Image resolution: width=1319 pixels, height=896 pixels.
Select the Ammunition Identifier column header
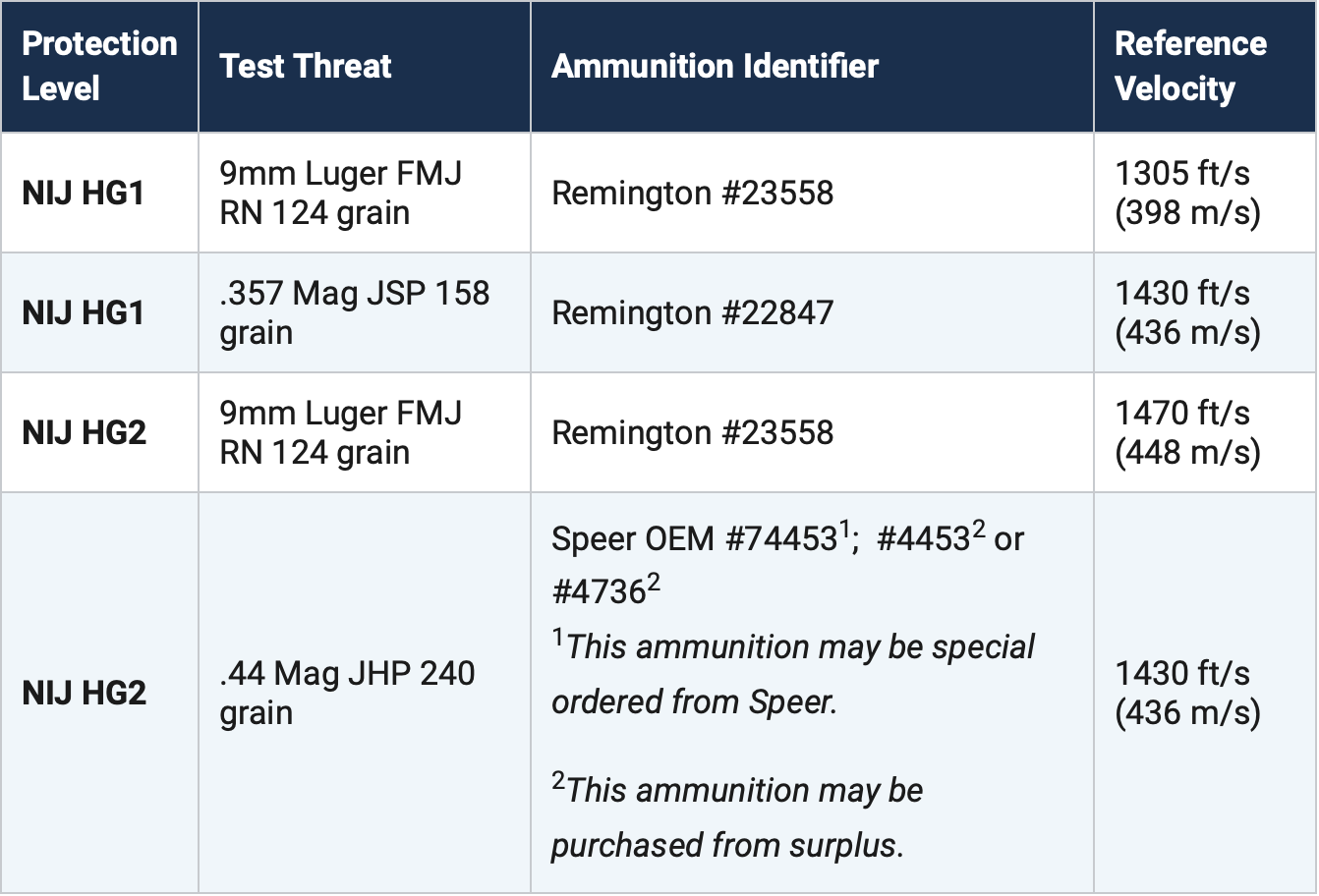pyautogui.click(x=715, y=66)
